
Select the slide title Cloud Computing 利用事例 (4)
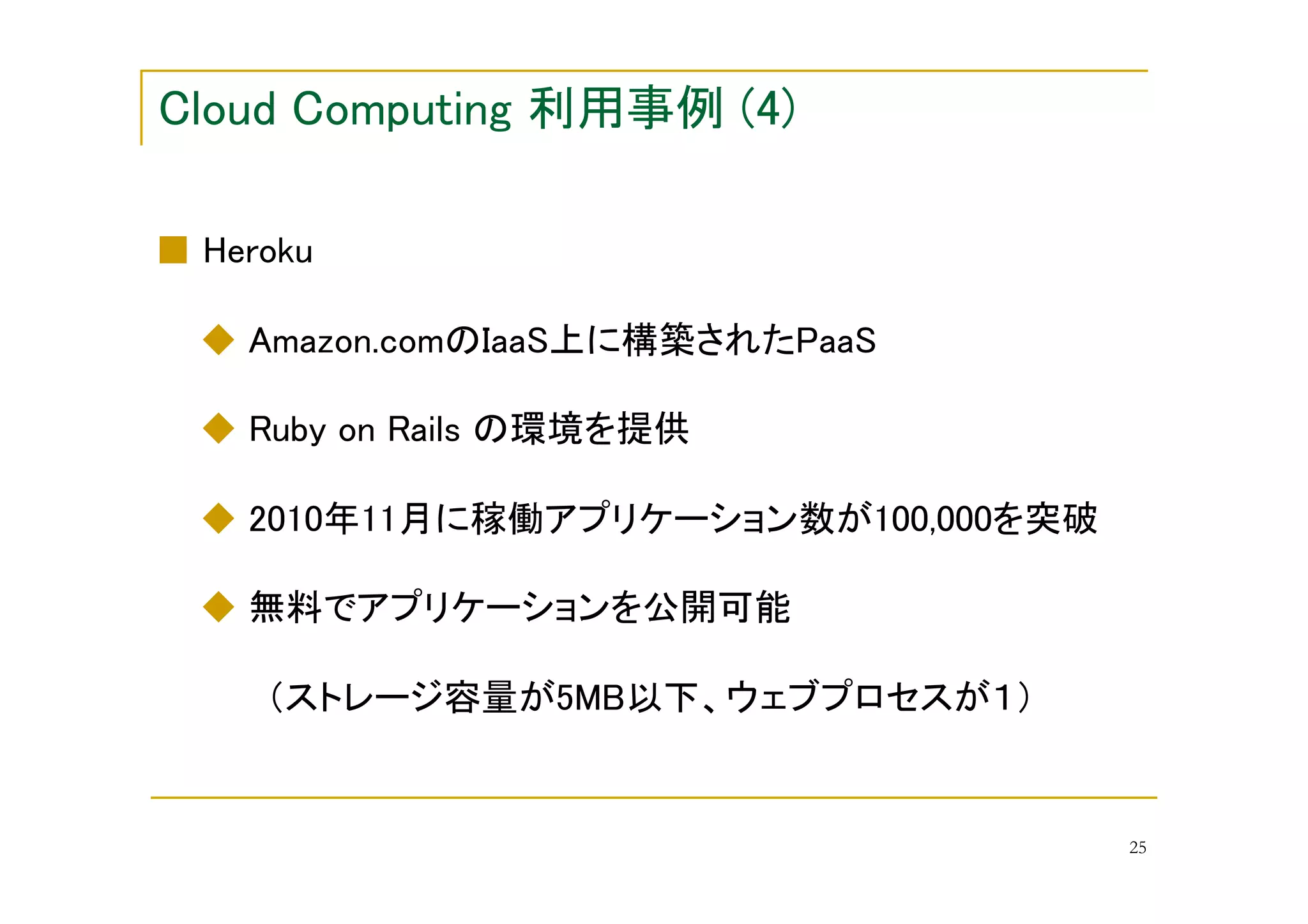pyautogui.click(x=477, y=109)
